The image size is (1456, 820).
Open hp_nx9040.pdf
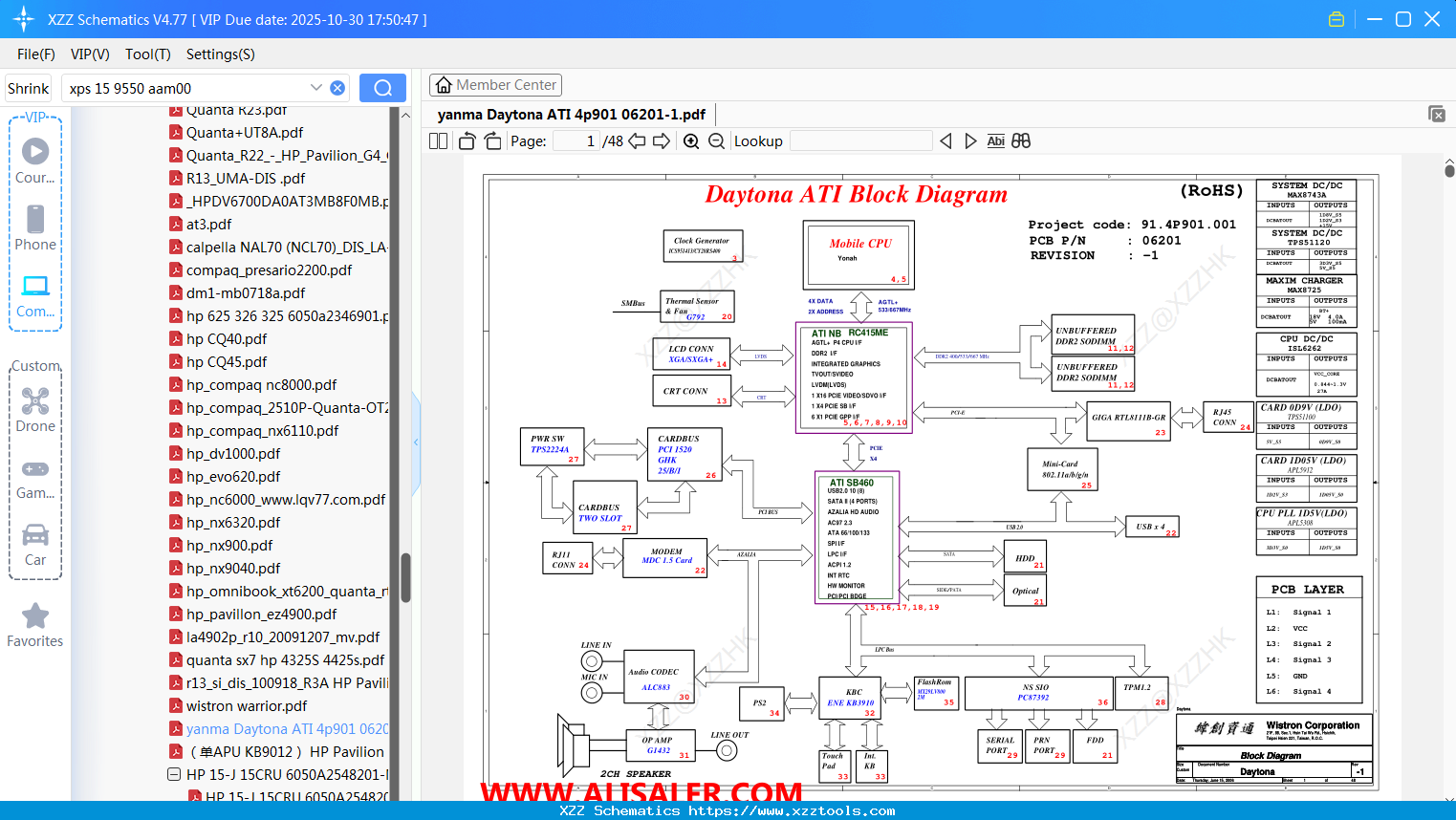233,569
